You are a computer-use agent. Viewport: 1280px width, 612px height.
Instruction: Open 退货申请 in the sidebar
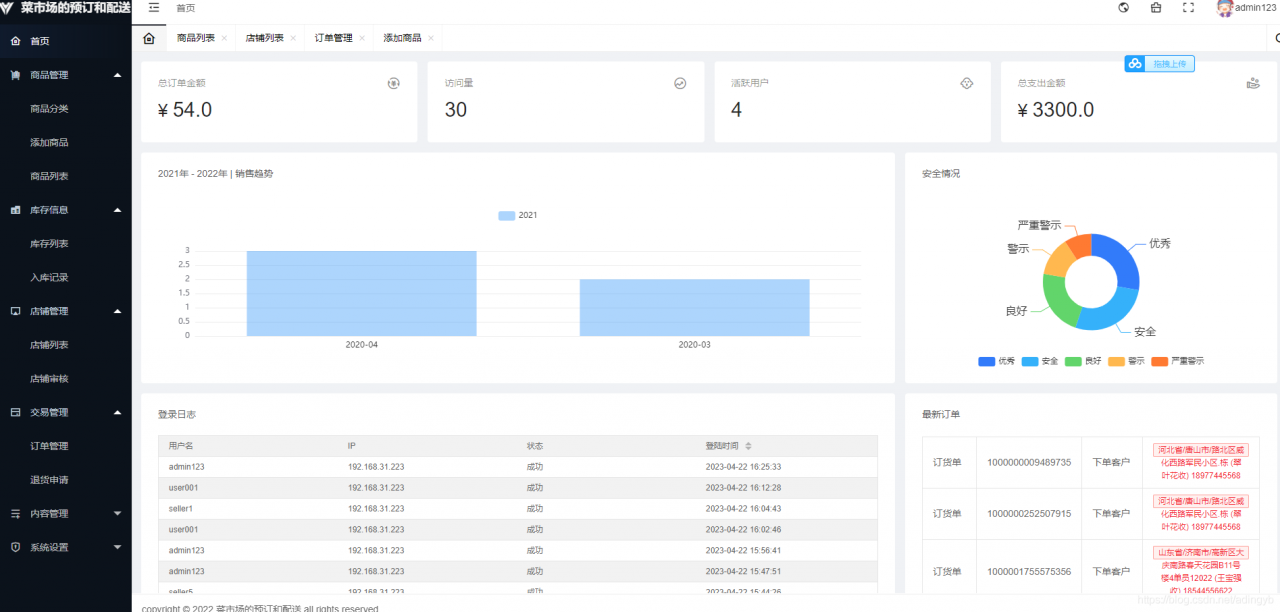coord(49,480)
